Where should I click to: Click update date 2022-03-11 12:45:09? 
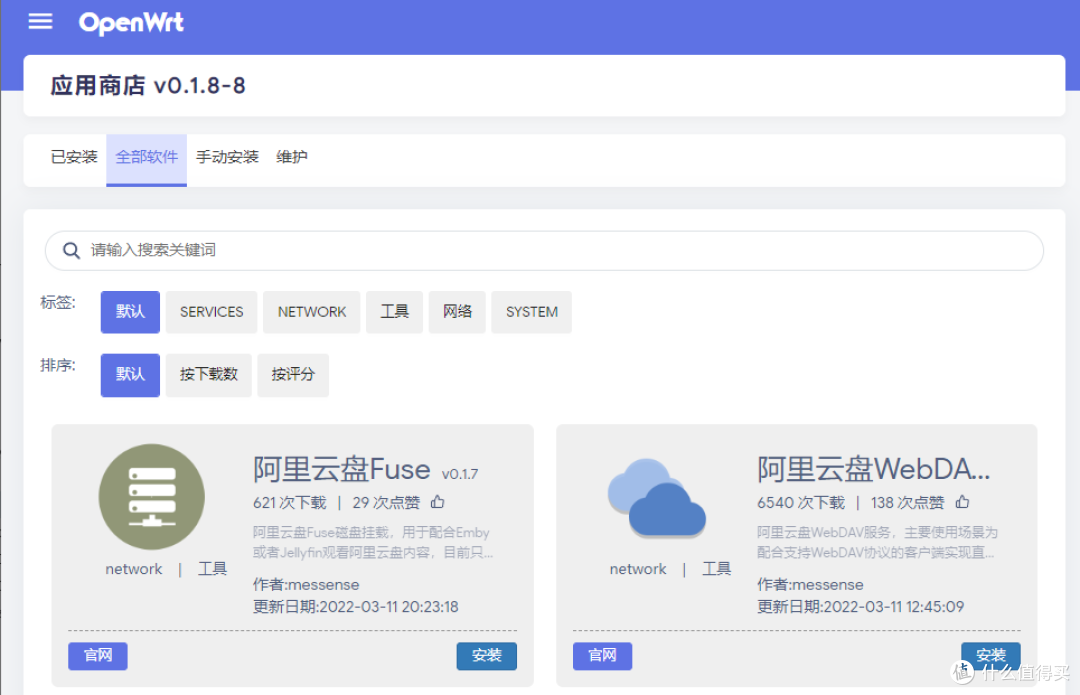(860, 607)
